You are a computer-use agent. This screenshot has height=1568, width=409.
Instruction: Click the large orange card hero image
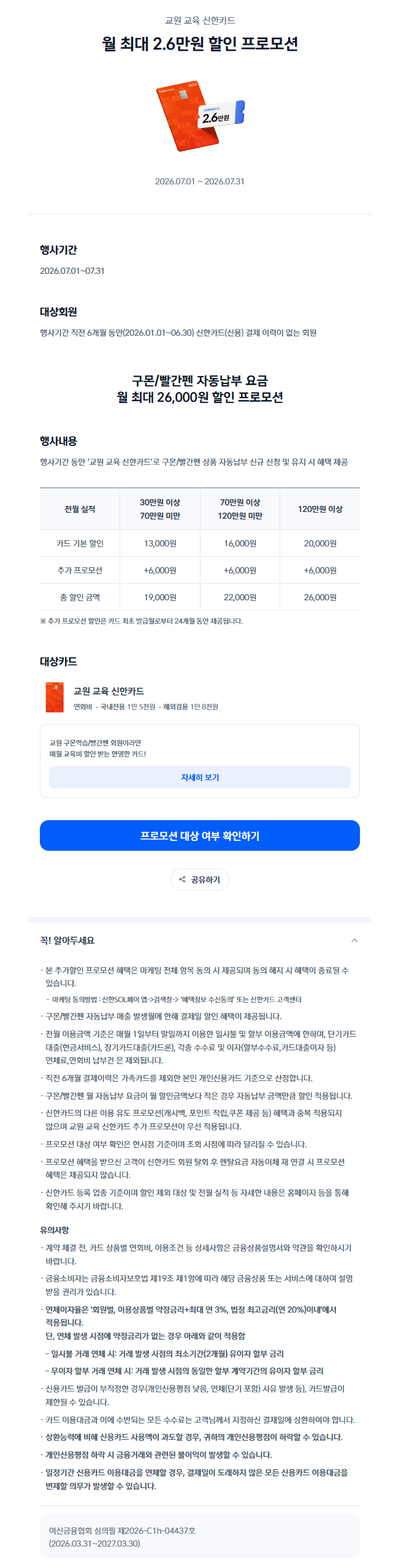tap(187, 116)
